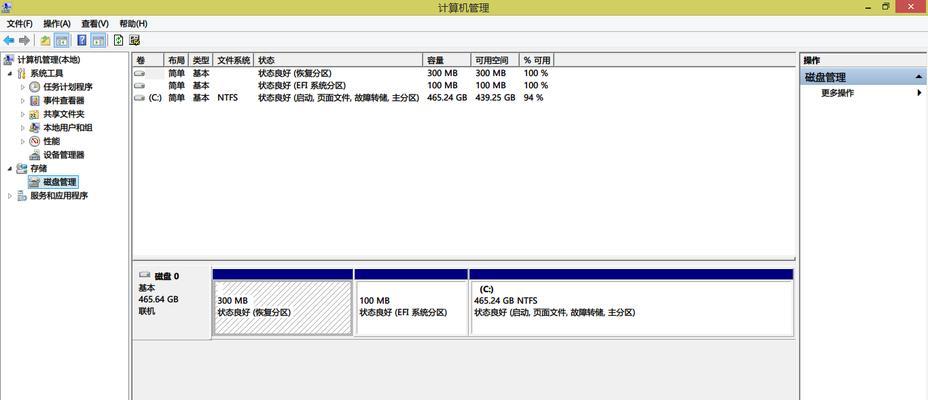This screenshot has height=400, width=928.
Task: Collapse the 系统工具 tree node
Action: pos(9,73)
